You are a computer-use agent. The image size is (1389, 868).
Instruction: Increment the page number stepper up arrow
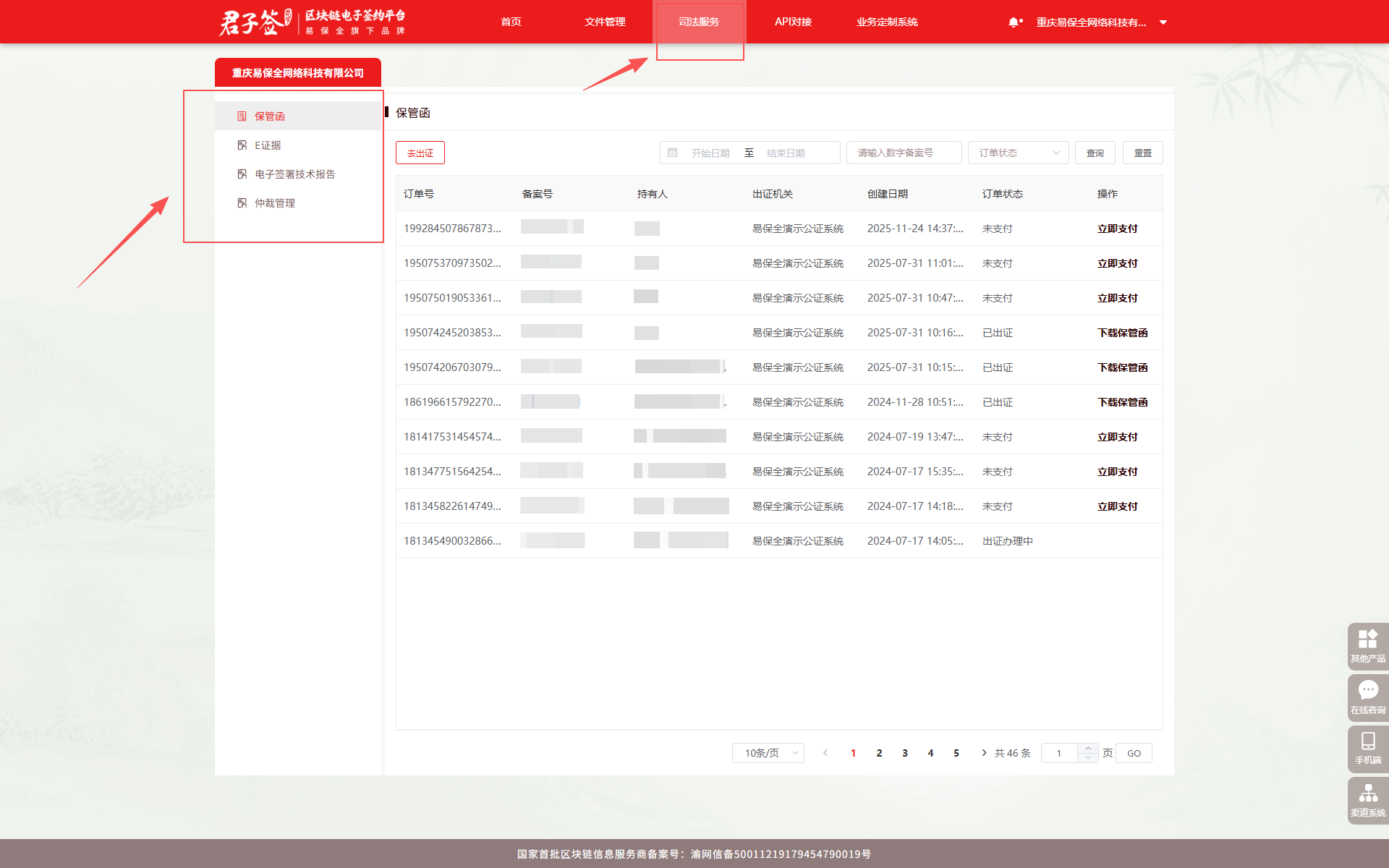coord(1088,748)
